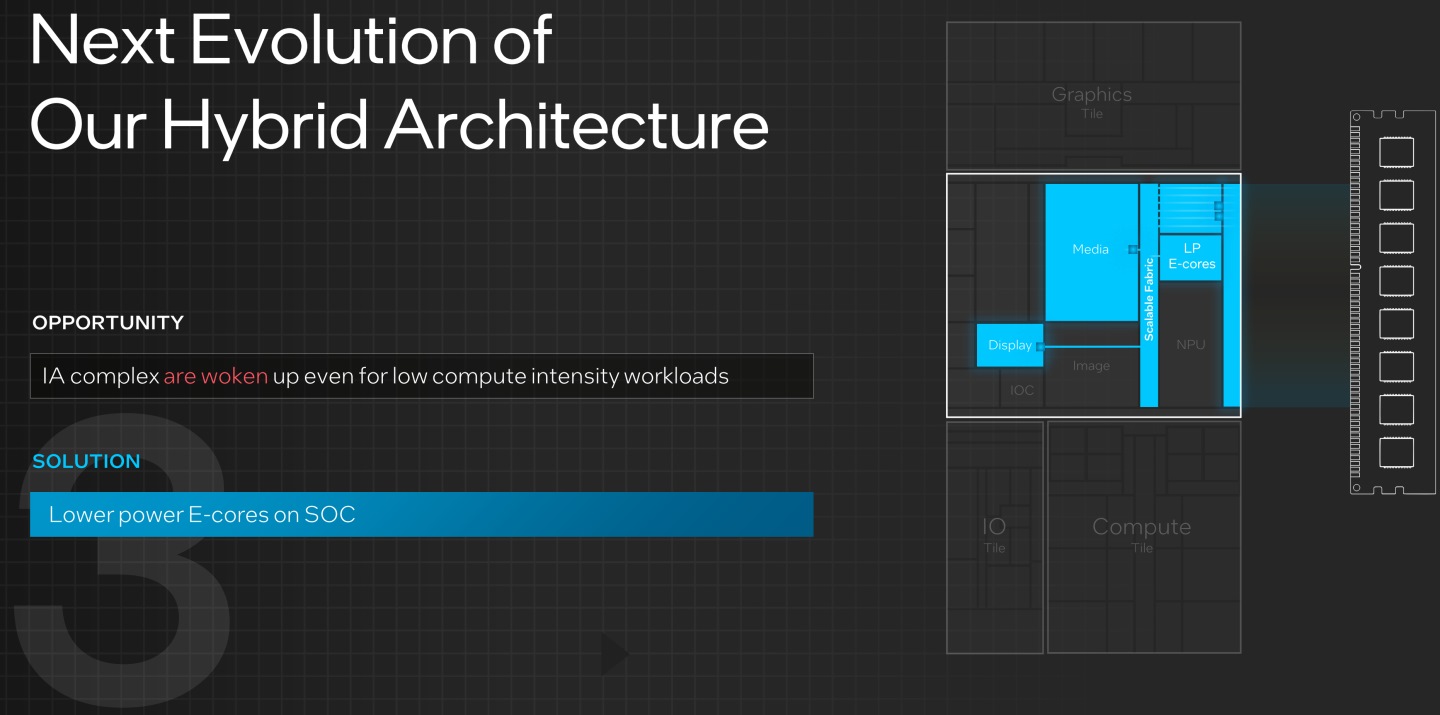Select the IO Tile
Viewport: 1440px width, 715px height.
pos(994,535)
